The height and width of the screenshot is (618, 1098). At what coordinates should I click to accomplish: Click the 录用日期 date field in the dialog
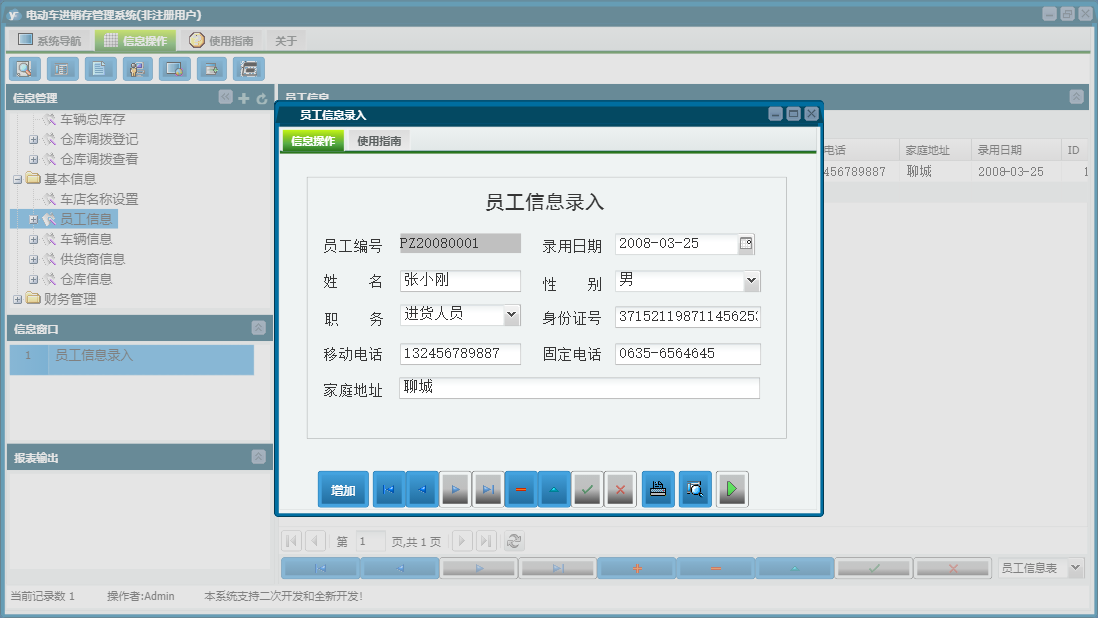pos(676,244)
